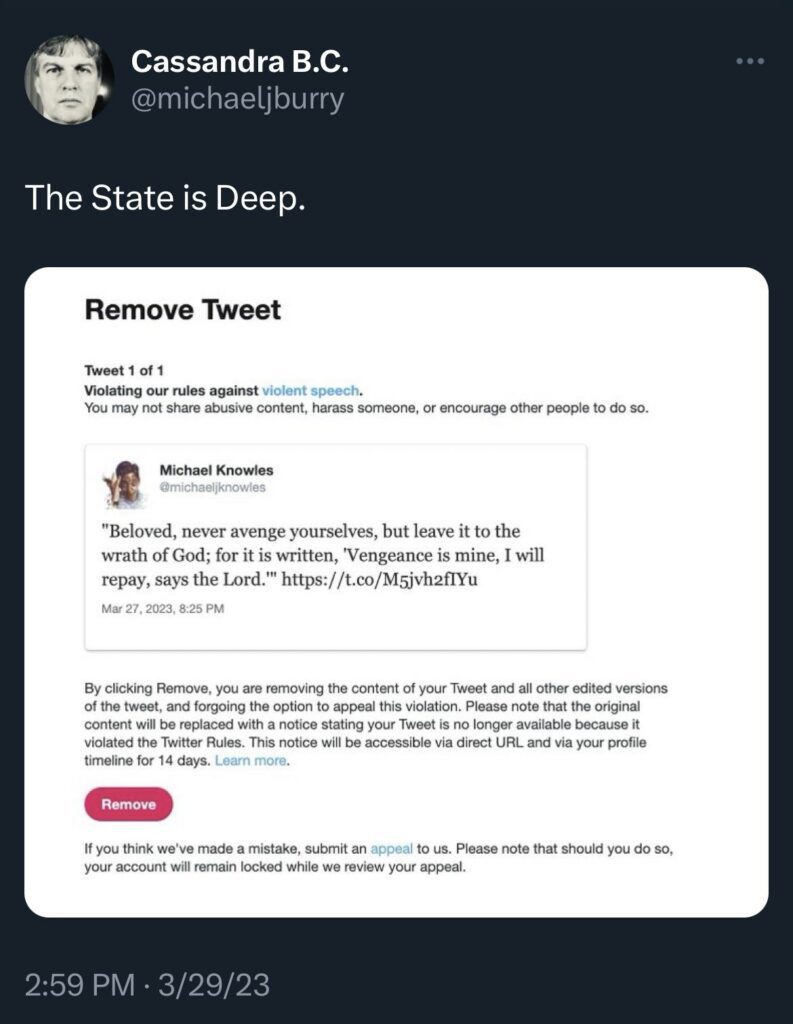Click the tweet author's profile photo
Image resolution: width=793 pixels, height=1024 pixels.
pyautogui.click(x=69, y=79)
